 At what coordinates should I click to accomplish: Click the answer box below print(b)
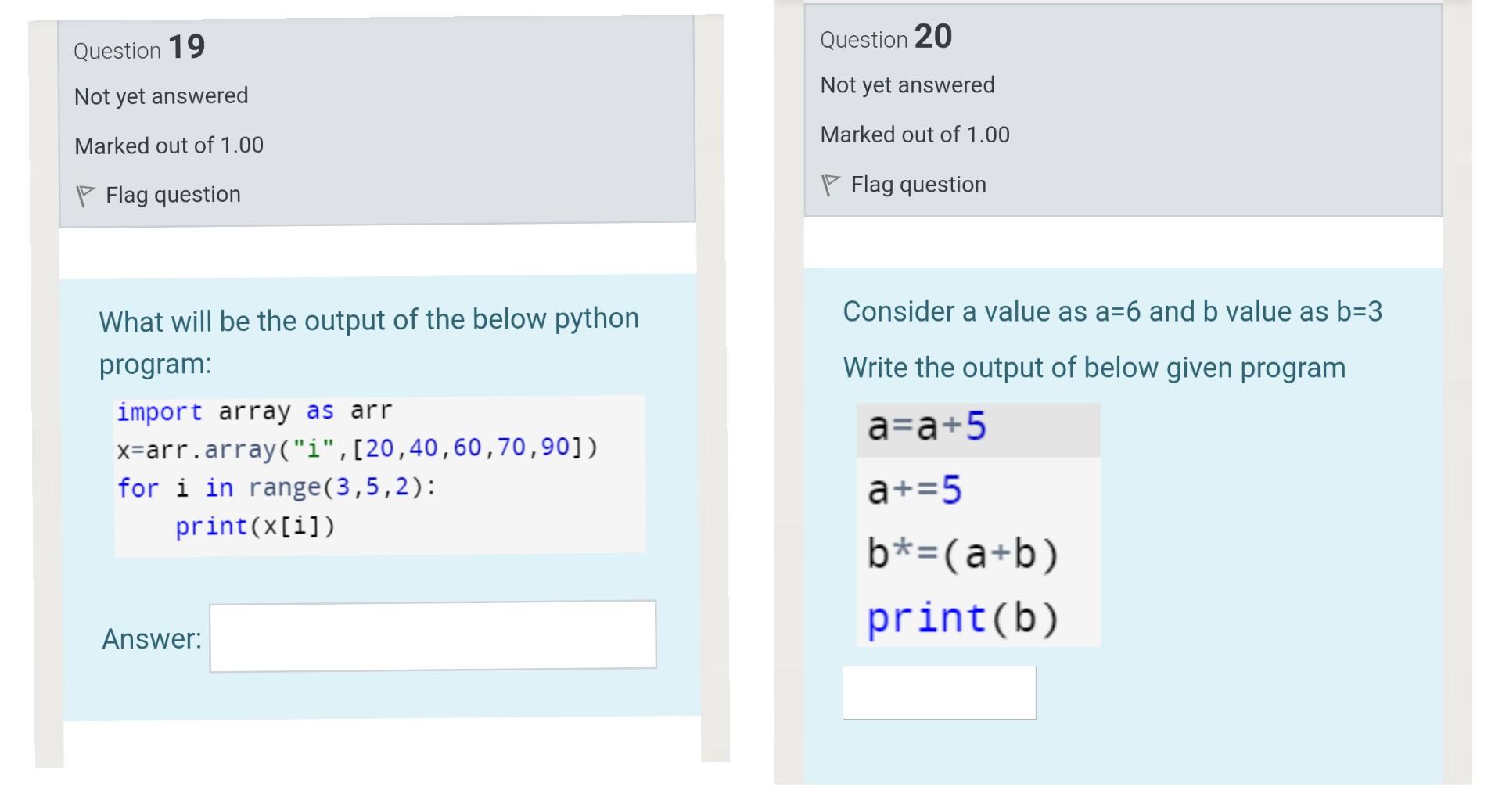coord(939,692)
